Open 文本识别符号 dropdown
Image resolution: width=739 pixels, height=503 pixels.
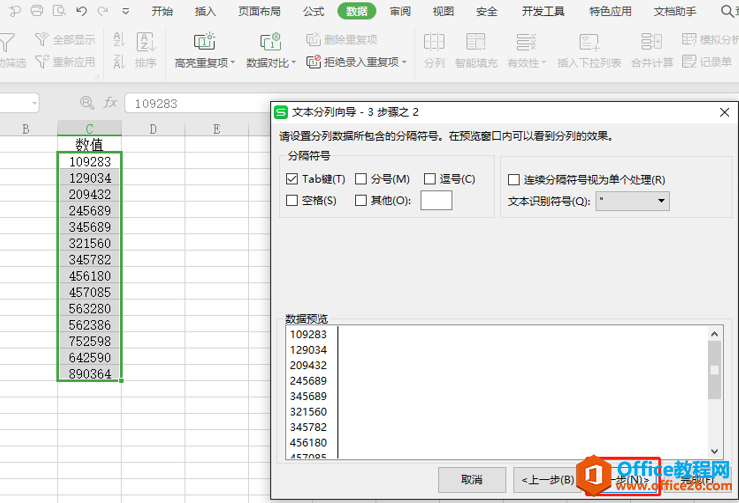(x=632, y=201)
